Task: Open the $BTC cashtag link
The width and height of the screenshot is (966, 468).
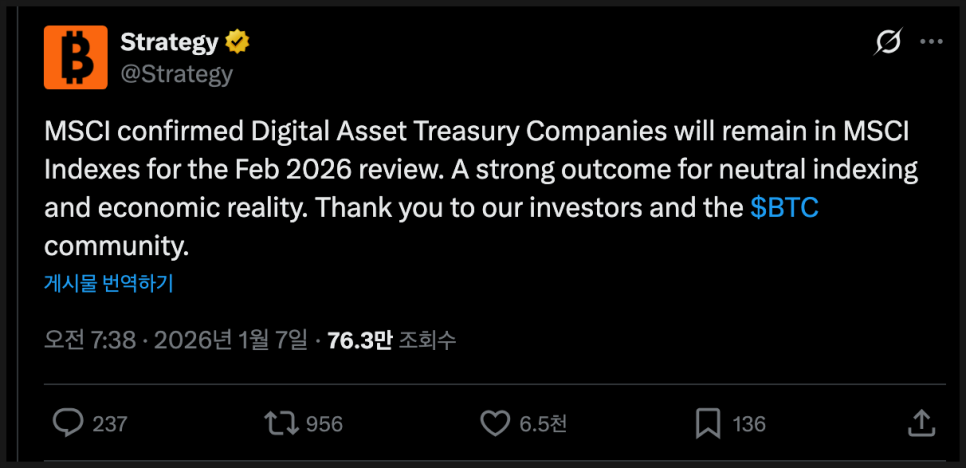Action: pos(785,208)
